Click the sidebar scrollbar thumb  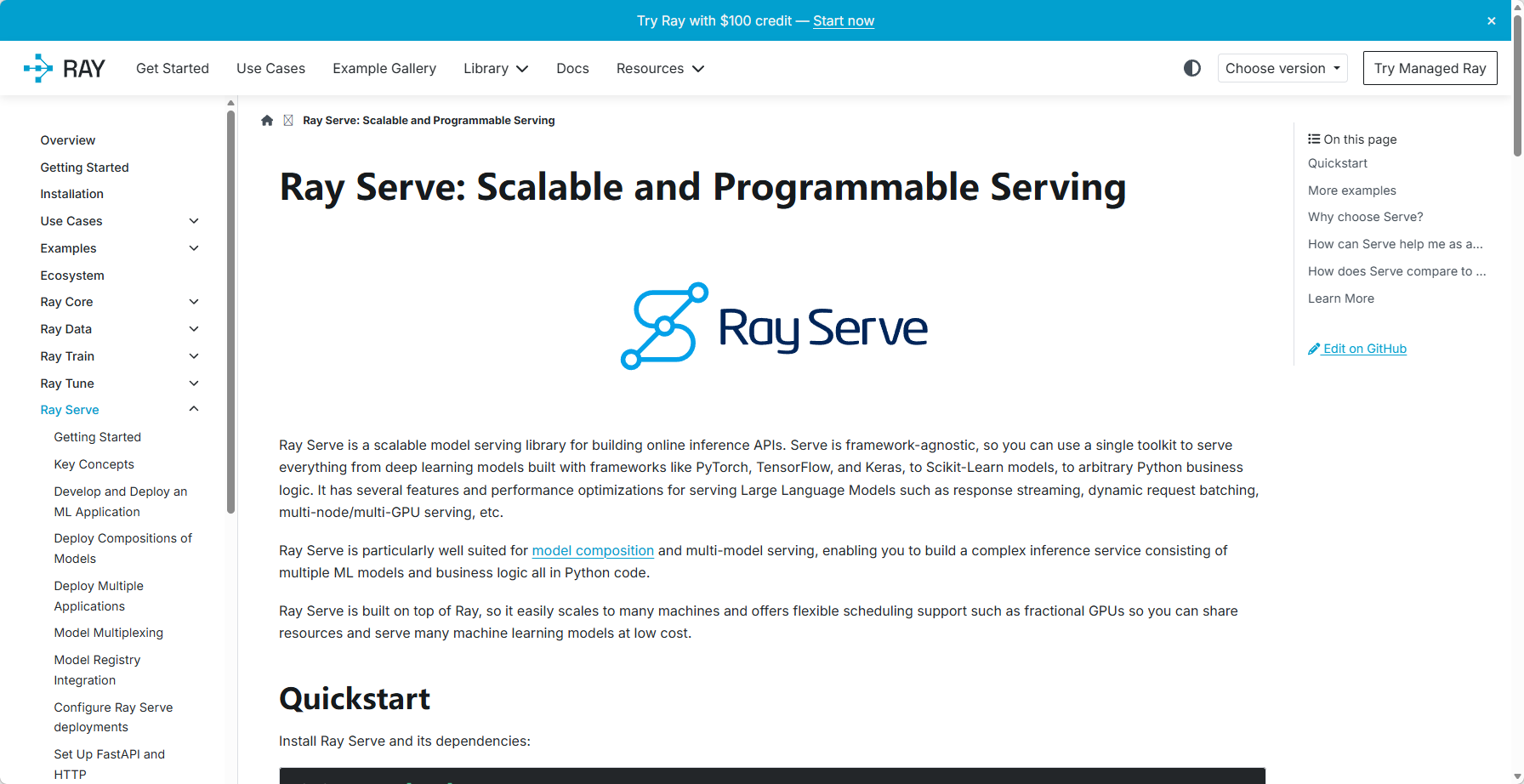tap(230, 311)
